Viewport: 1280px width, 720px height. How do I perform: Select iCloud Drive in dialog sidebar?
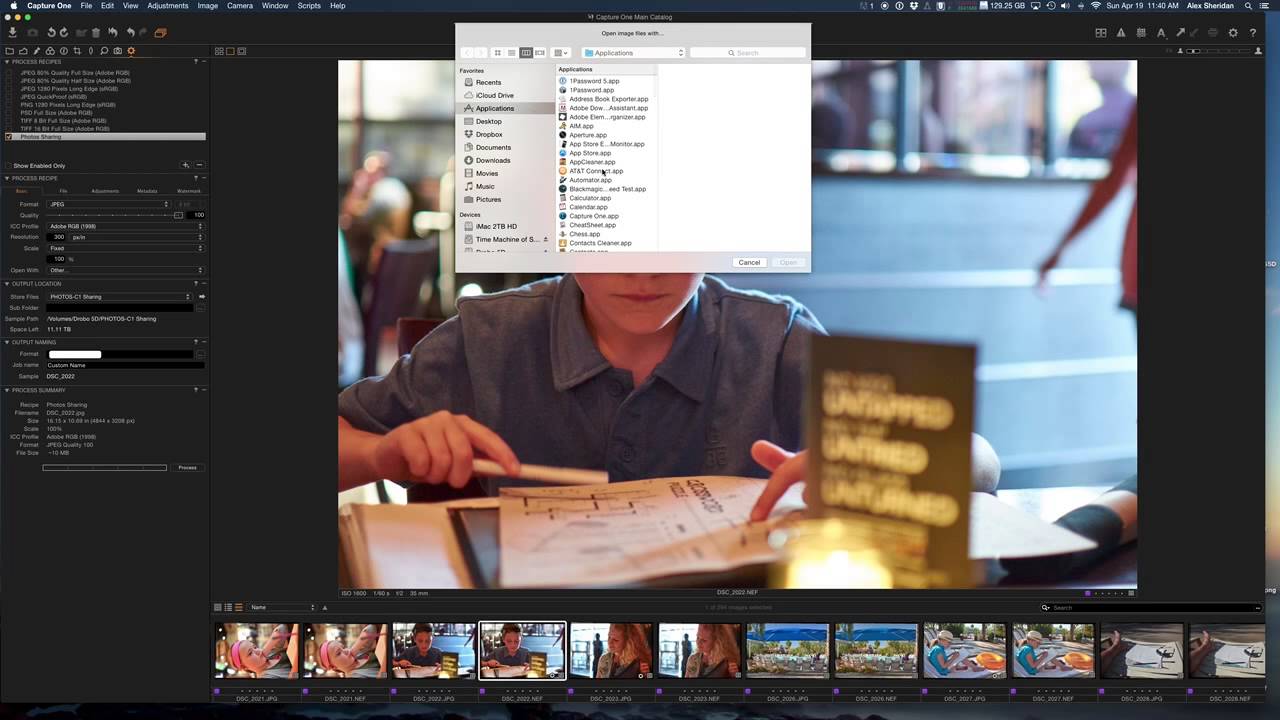(x=494, y=95)
